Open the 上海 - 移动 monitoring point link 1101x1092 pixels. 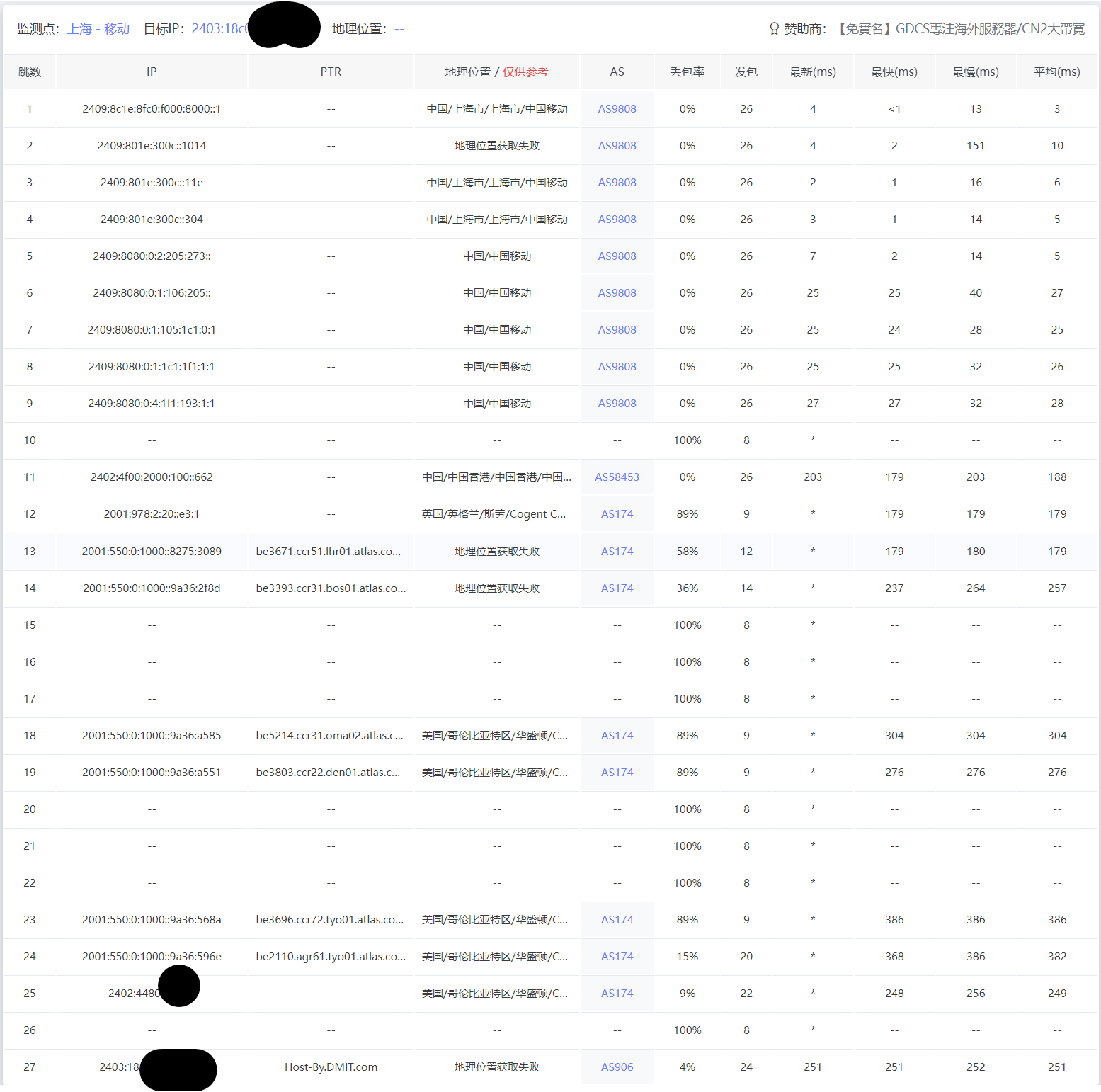coord(98,29)
